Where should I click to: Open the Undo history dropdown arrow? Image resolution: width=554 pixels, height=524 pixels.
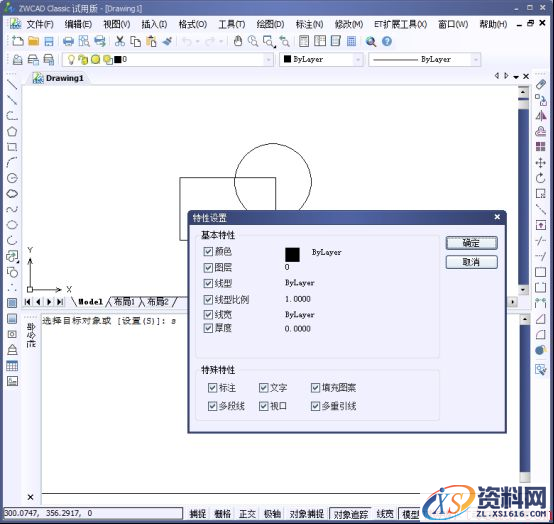(x=198, y=42)
